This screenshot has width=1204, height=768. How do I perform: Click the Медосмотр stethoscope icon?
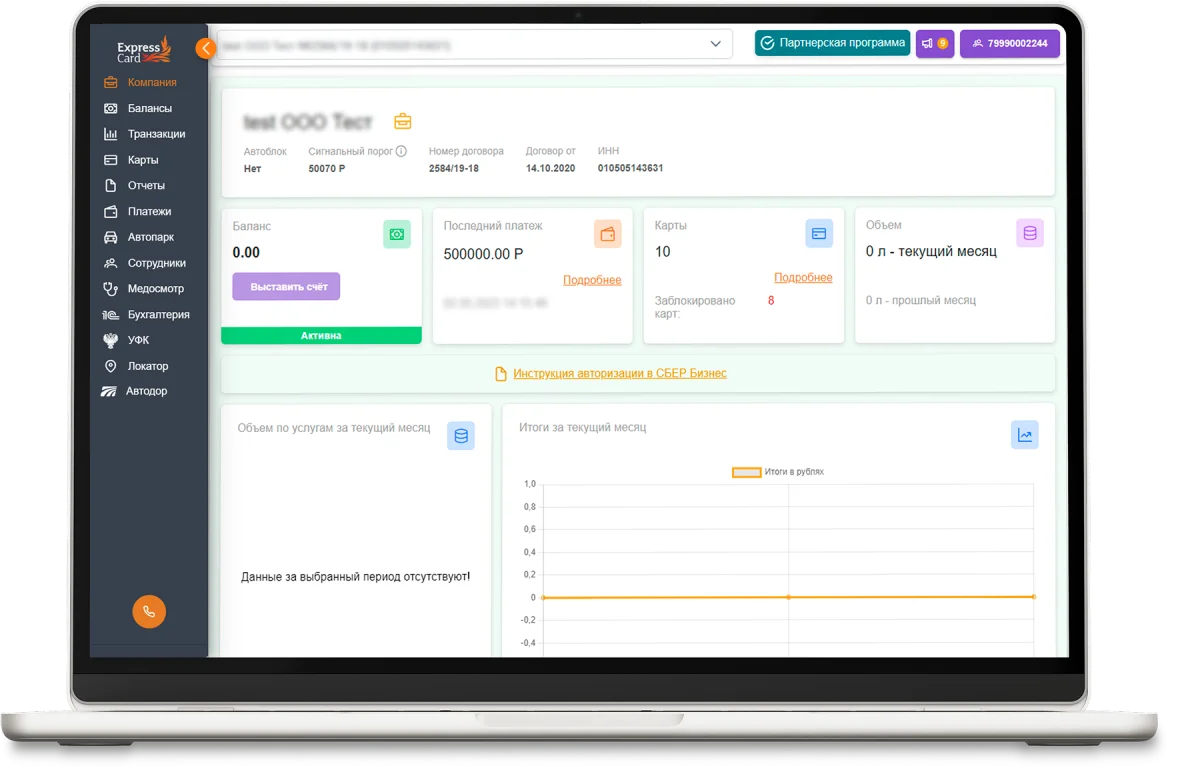[x=110, y=288]
